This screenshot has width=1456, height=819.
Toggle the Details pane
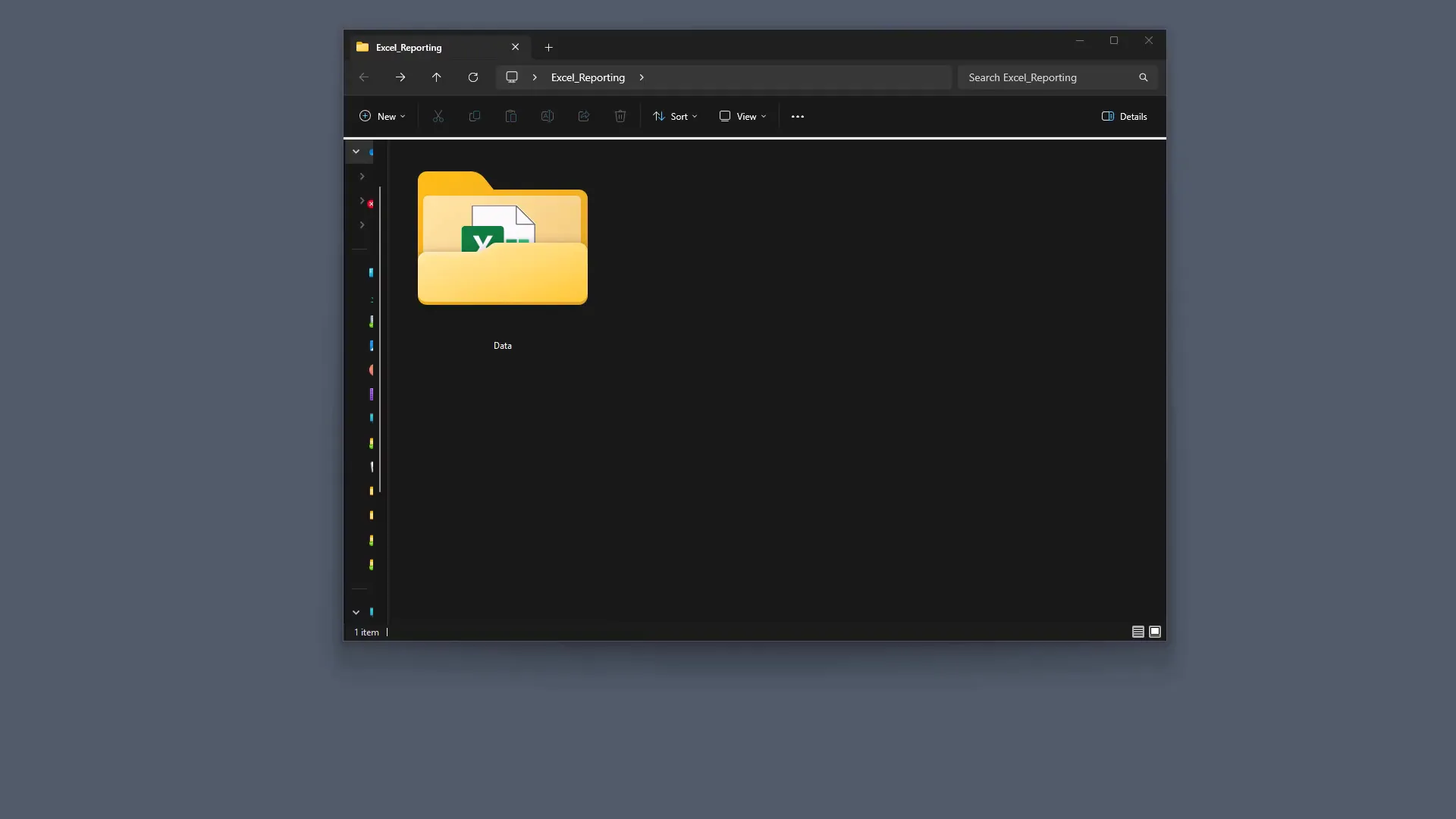[1125, 116]
